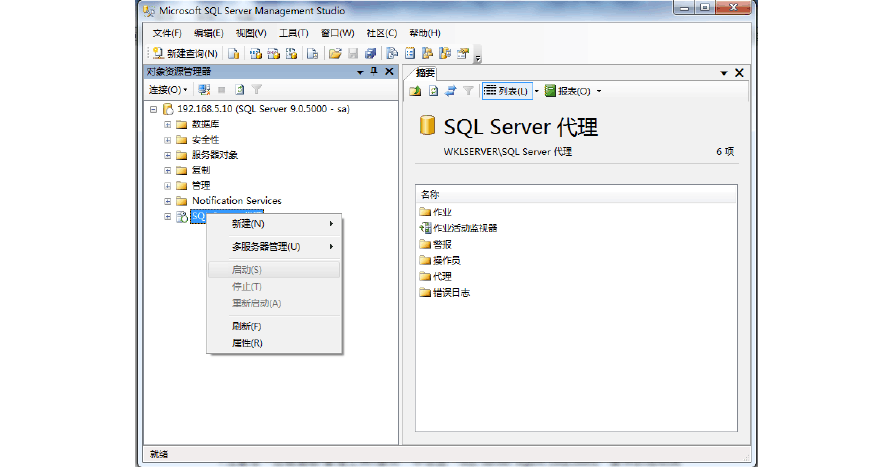Open the 工具(T) menu
The width and height of the screenshot is (893, 467).
coord(293,33)
